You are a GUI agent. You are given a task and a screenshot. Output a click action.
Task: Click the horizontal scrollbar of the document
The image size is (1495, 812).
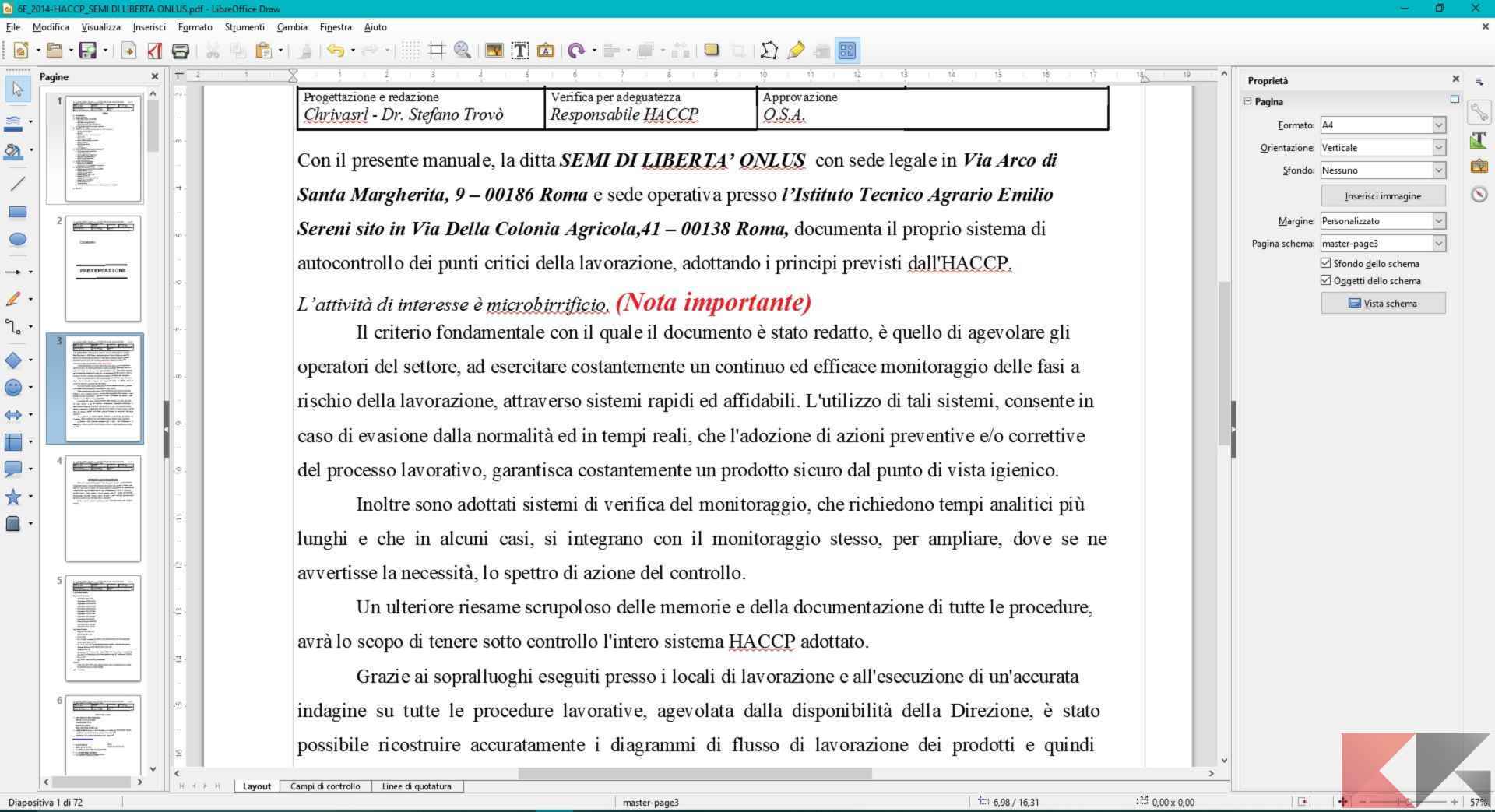coord(695,773)
